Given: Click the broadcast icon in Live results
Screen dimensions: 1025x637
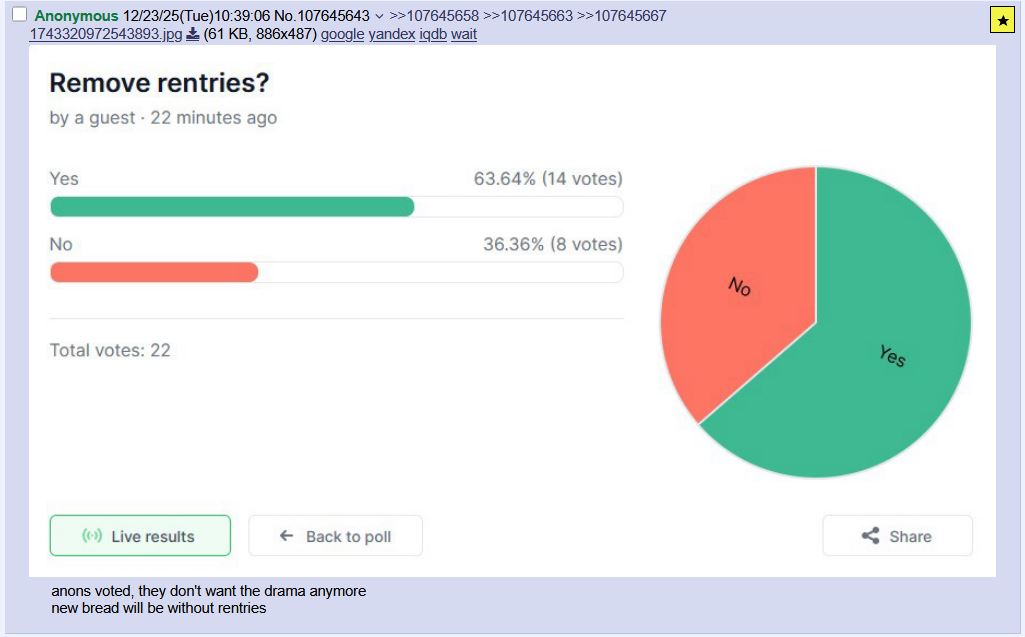Looking at the screenshot, I should coord(92,536).
